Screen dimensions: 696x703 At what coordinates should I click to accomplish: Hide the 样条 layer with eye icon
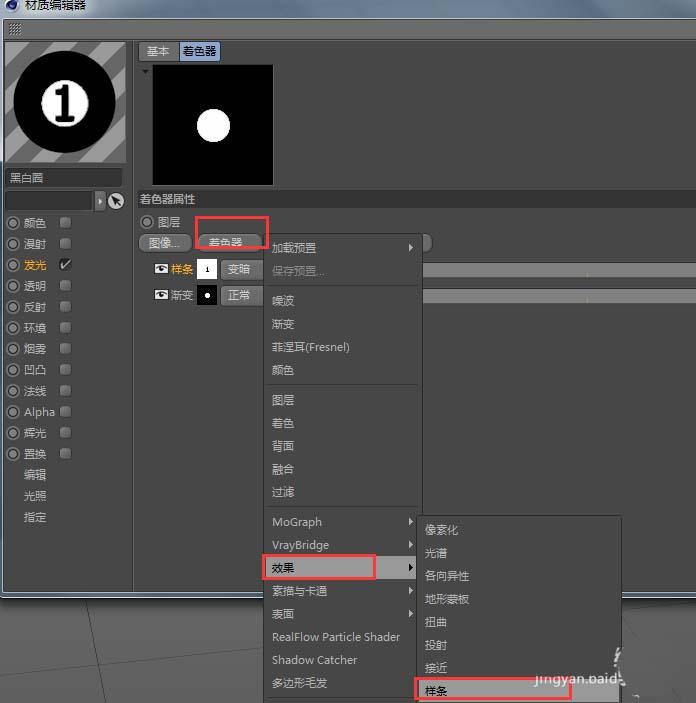(x=161, y=270)
